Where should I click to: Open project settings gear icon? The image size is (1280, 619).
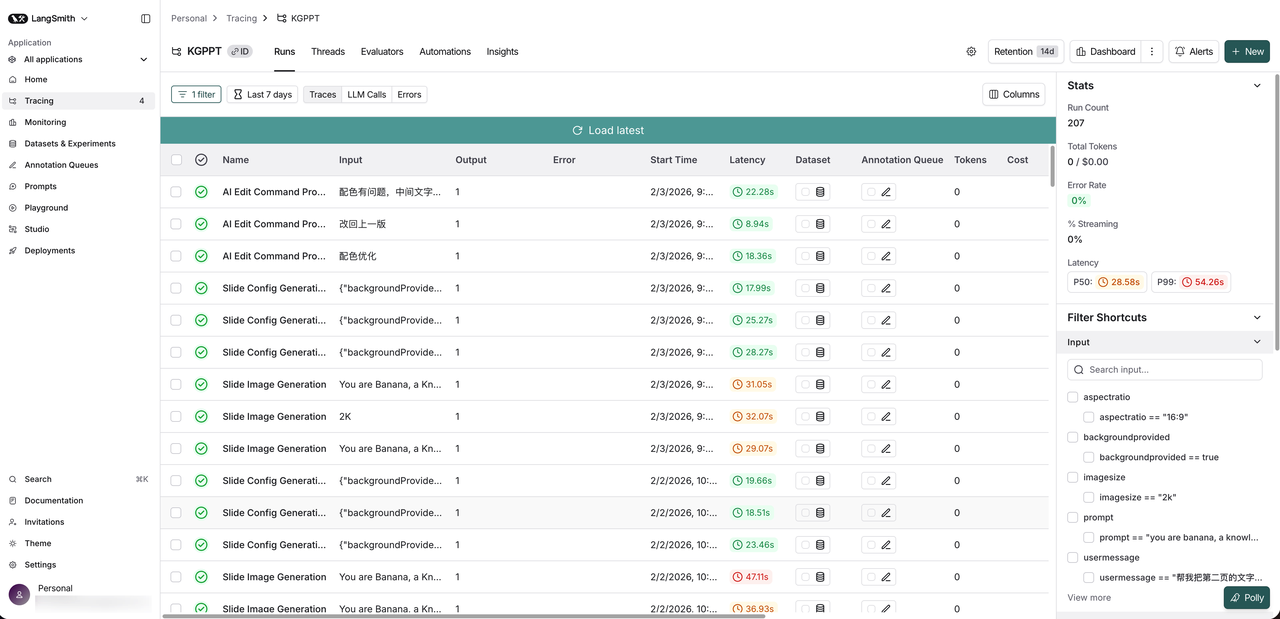[971, 52]
